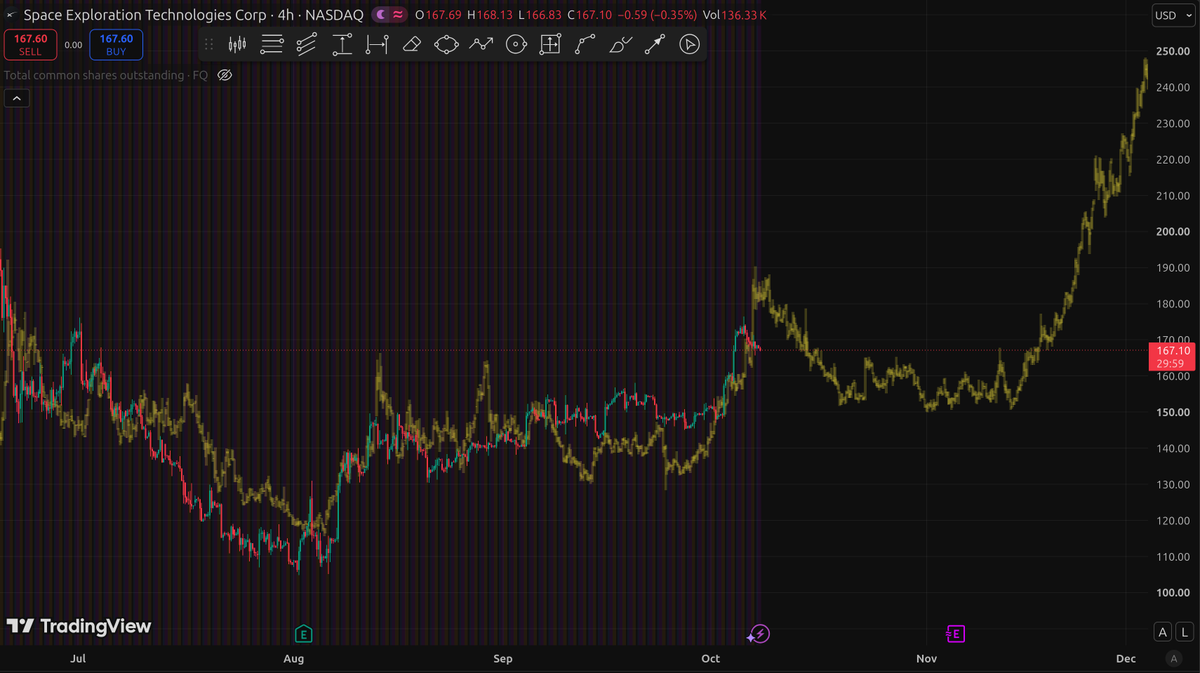Open the USD currency dropdown

1171,15
